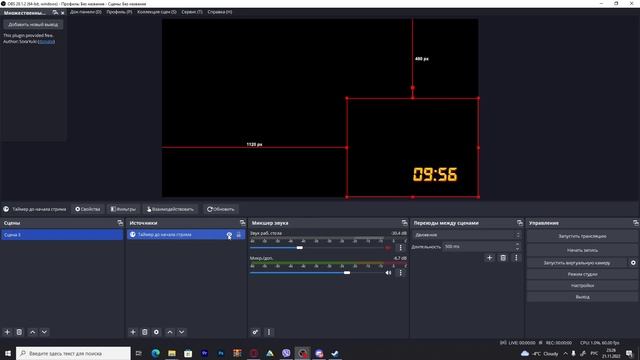Move the scene down in the Сцены list
This screenshot has width=640, height=360.
[44, 332]
